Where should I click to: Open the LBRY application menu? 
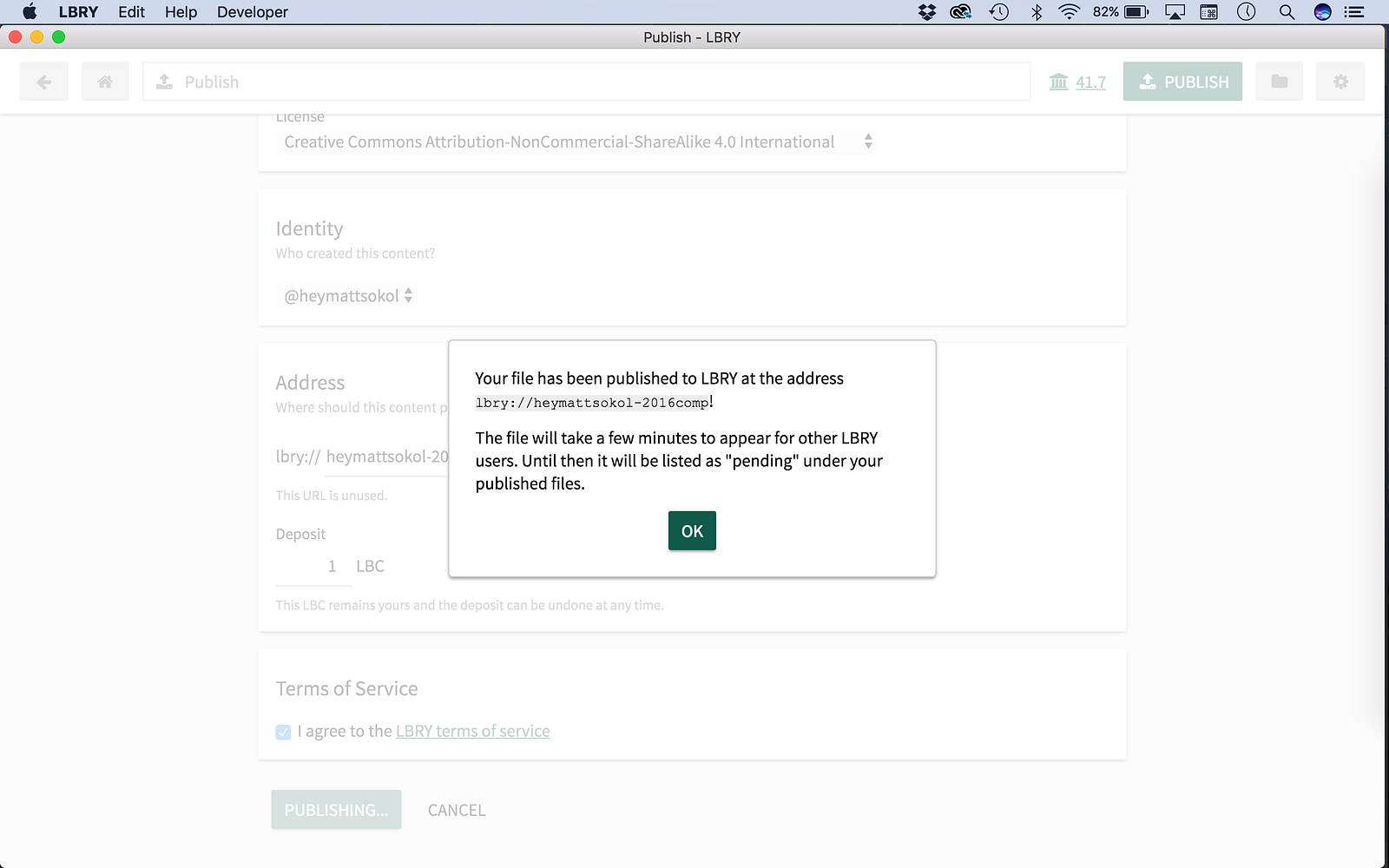[78, 12]
